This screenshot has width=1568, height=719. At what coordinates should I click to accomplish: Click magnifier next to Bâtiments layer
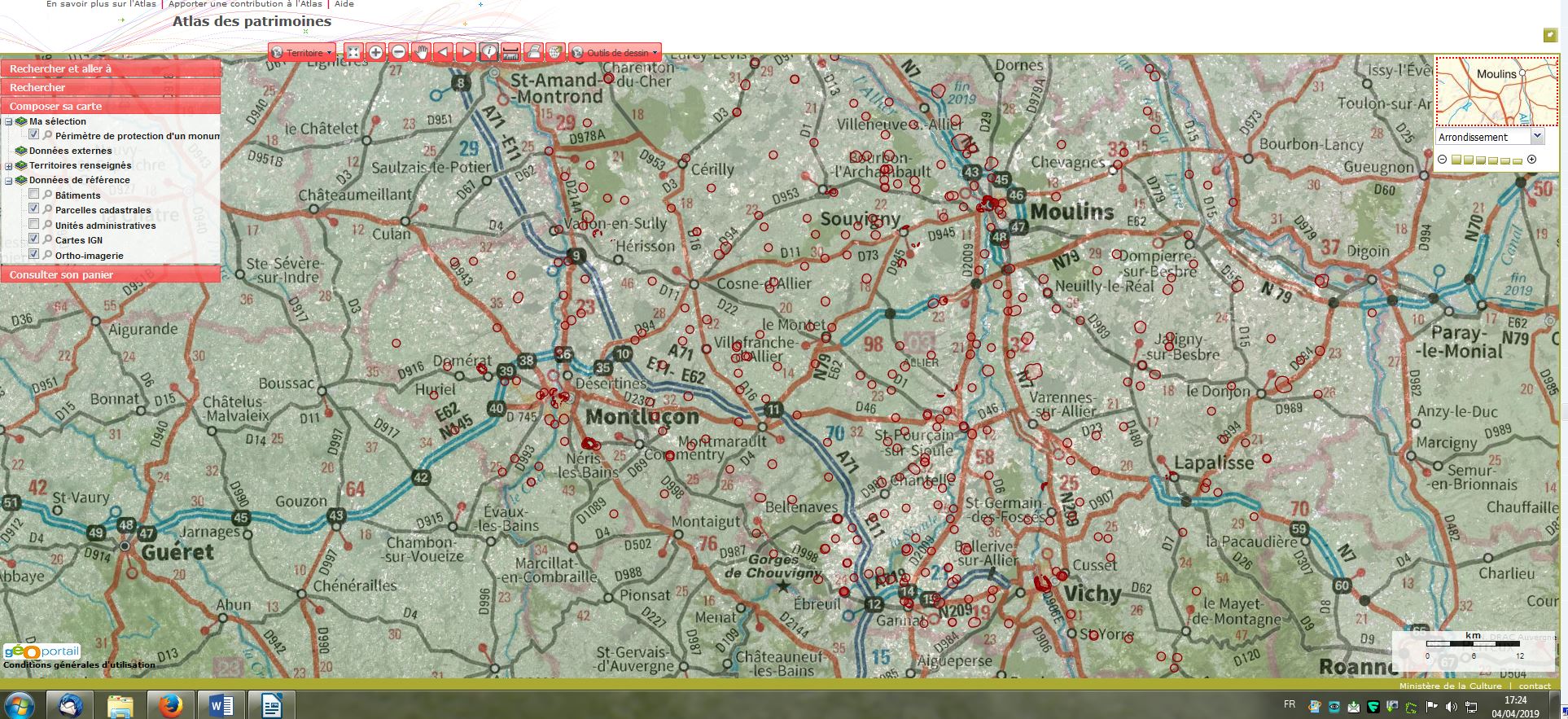pos(47,195)
